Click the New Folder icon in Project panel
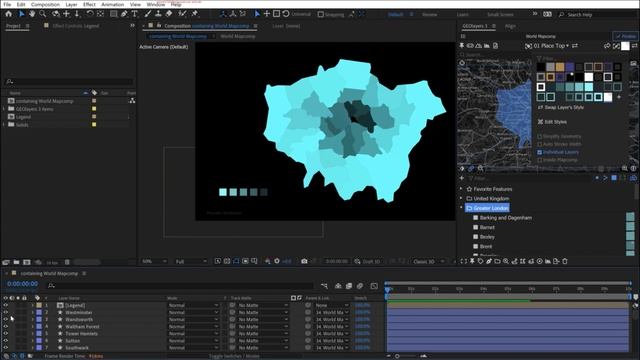This screenshot has height=360, width=640. click(16, 262)
